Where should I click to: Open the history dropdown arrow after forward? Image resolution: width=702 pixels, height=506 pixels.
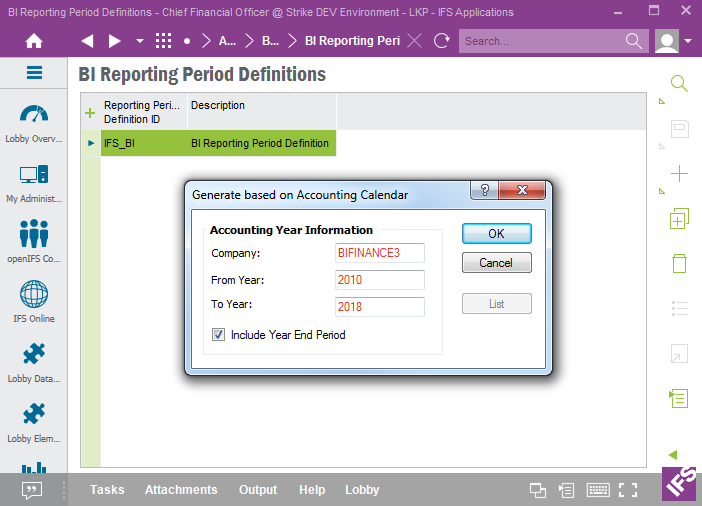pyautogui.click(x=139, y=41)
